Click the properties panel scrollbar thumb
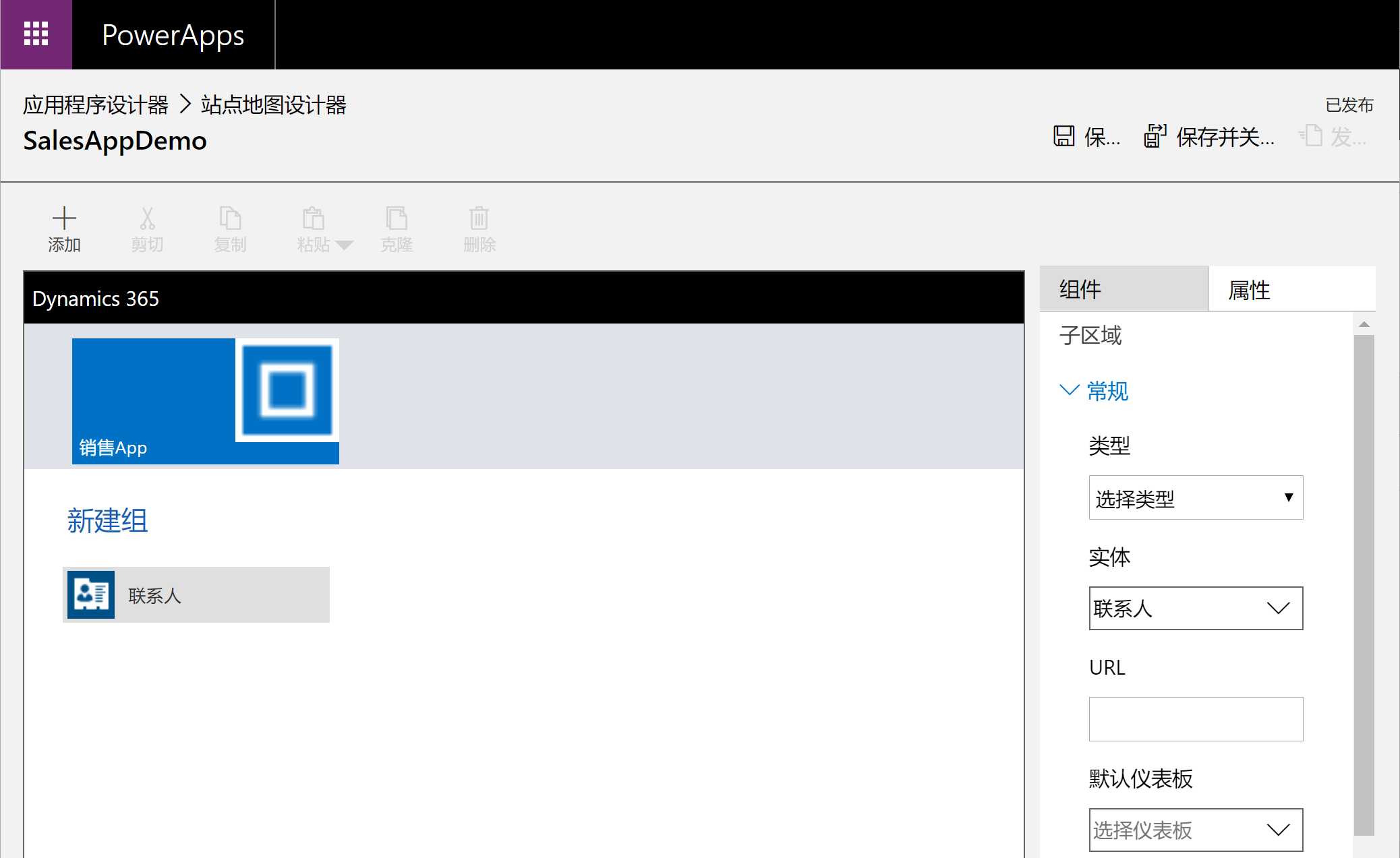This screenshot has height=858, width=1400. [x=1364, y=585]
